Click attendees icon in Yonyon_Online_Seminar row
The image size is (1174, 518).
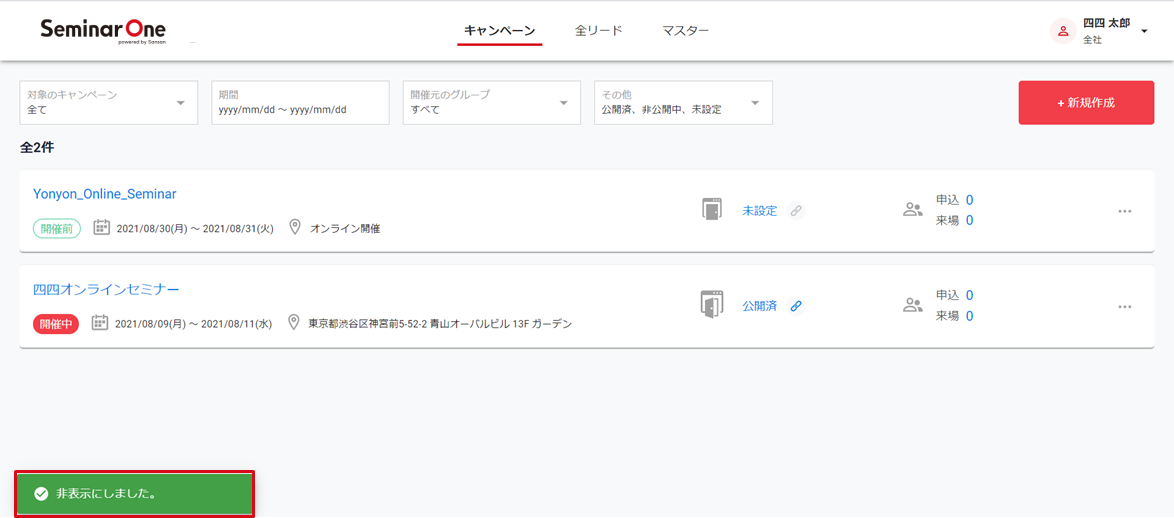913,210
